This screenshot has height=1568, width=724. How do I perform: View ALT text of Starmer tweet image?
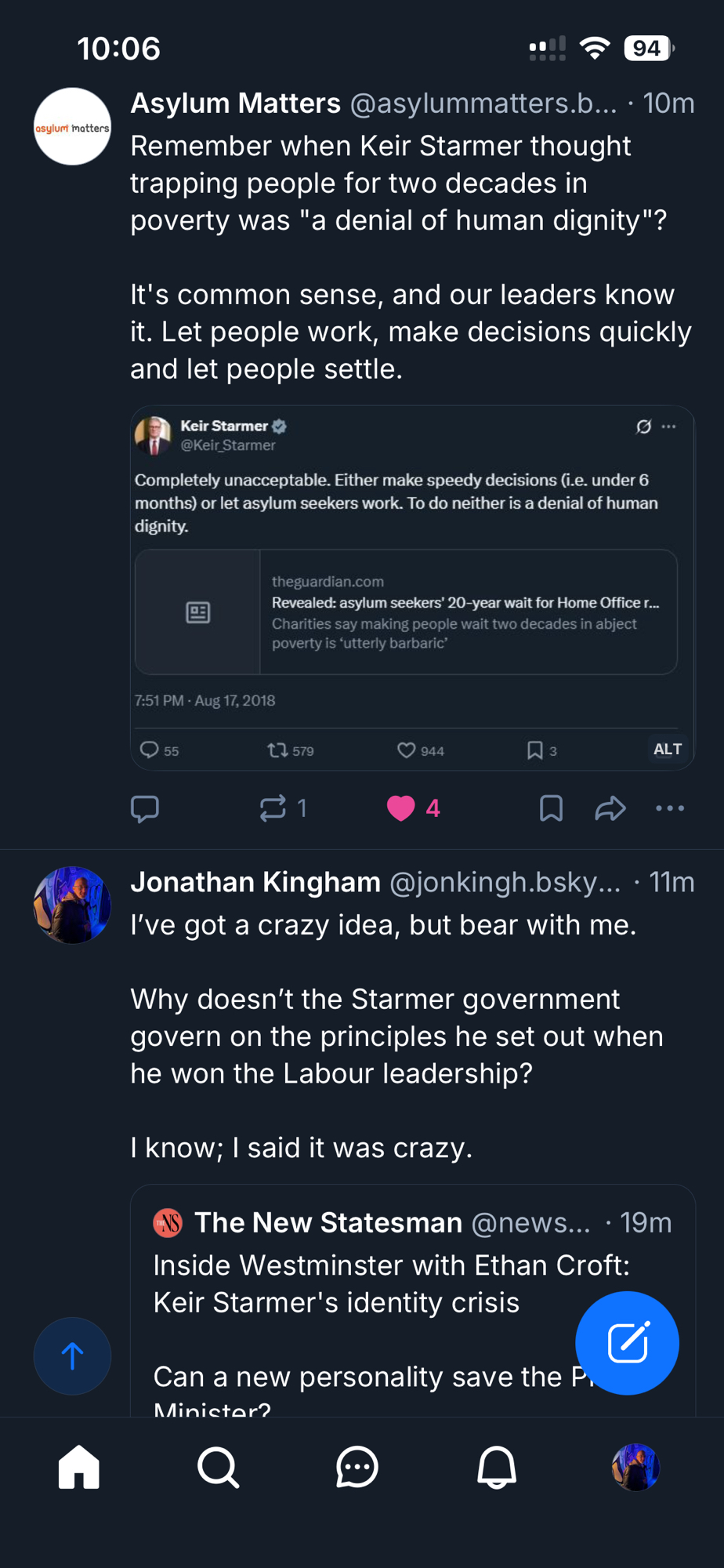(x=668, y=750)
